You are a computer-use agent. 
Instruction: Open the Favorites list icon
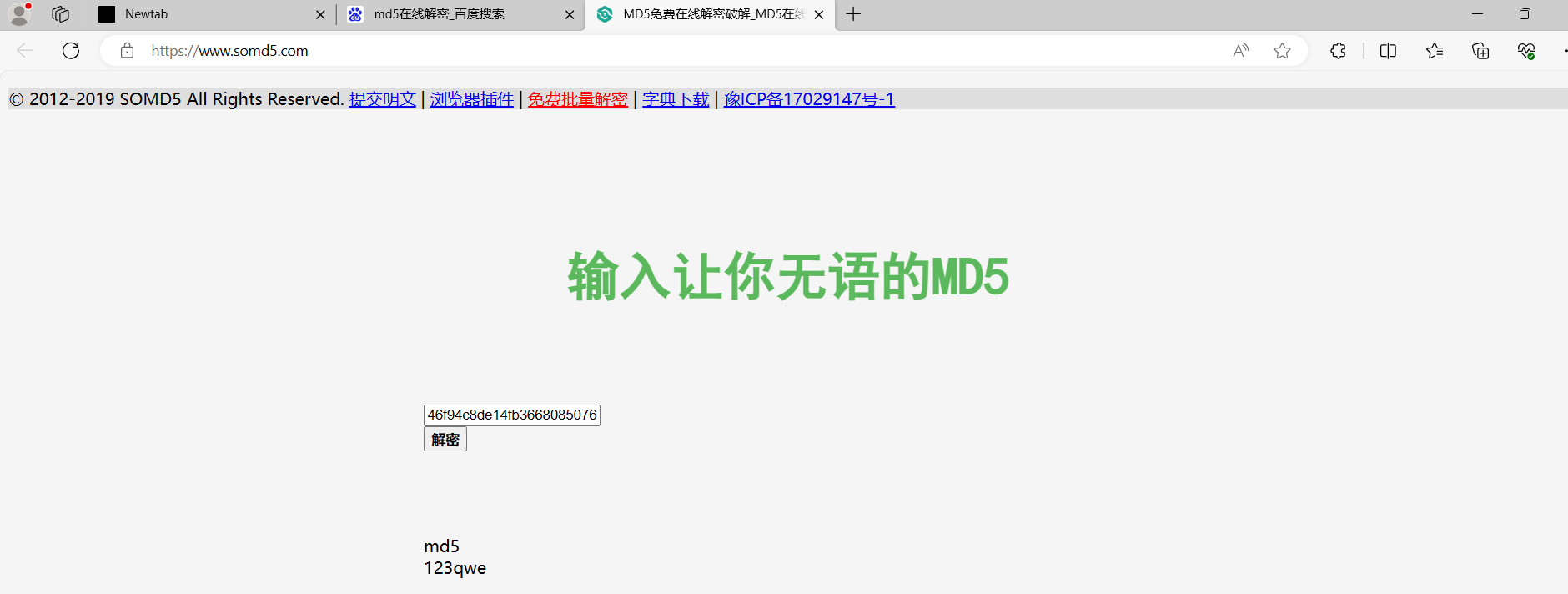(1435, 51)
